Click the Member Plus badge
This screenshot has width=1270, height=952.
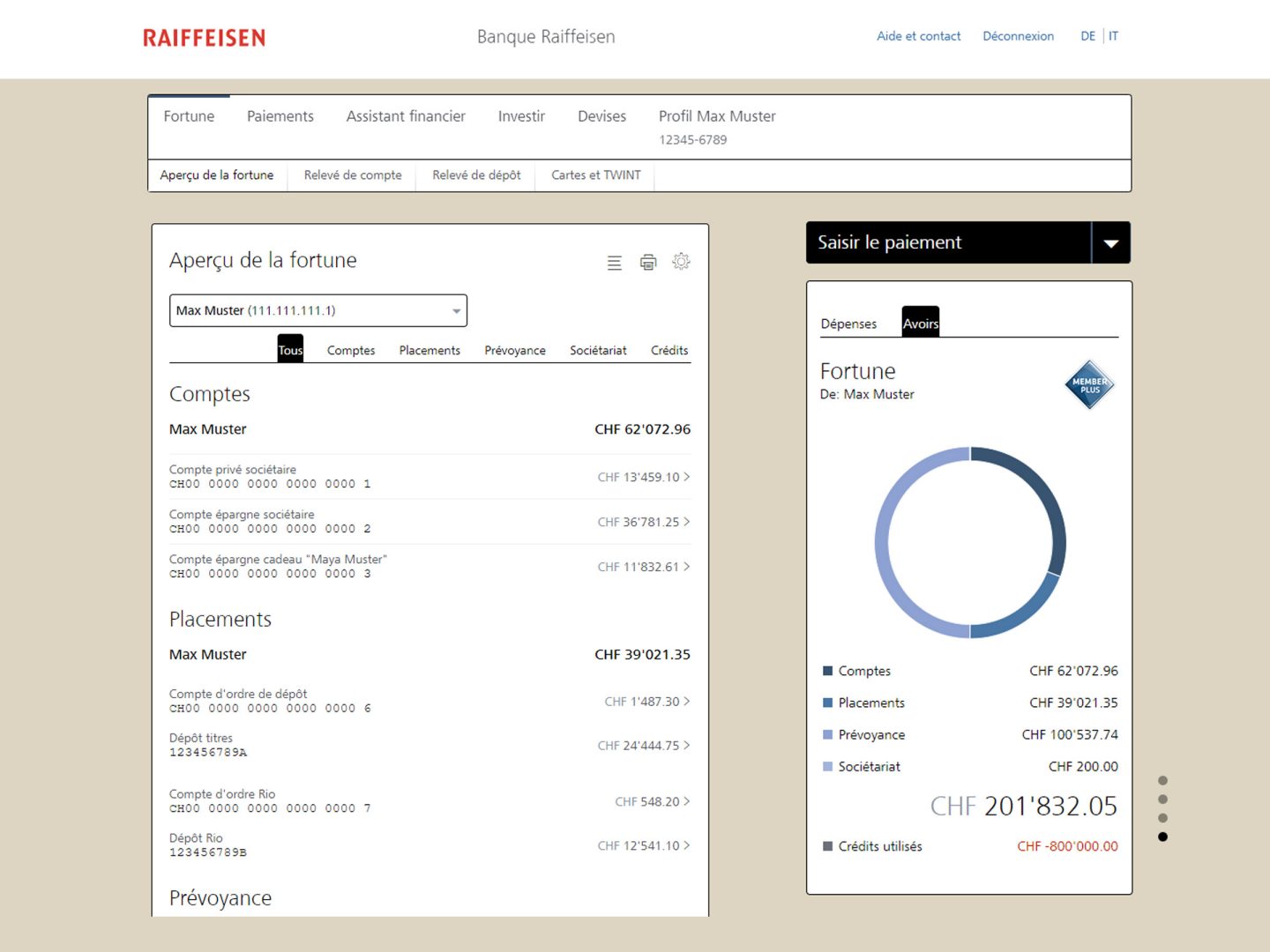coord(1090,385)
